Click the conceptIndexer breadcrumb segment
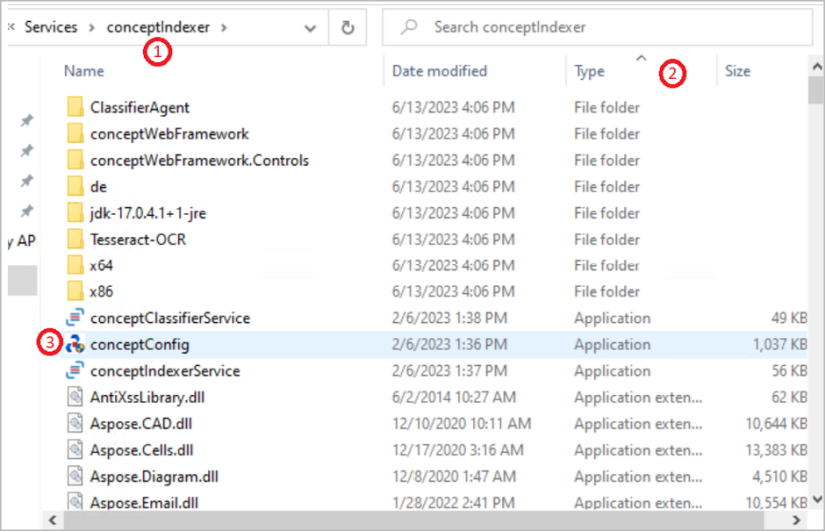 (x=158, y=28)
